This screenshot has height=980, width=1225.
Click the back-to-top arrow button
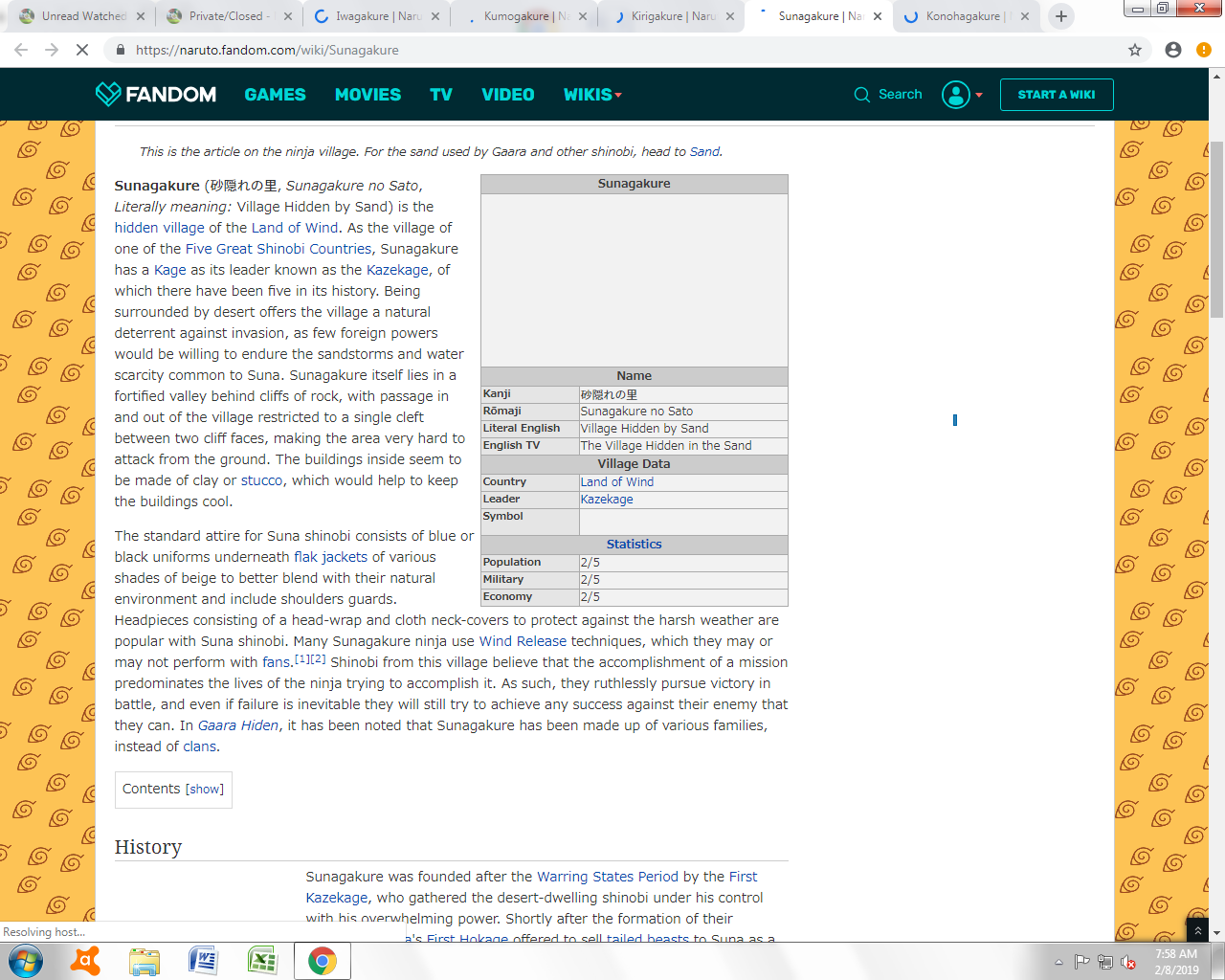point(1197,929)
